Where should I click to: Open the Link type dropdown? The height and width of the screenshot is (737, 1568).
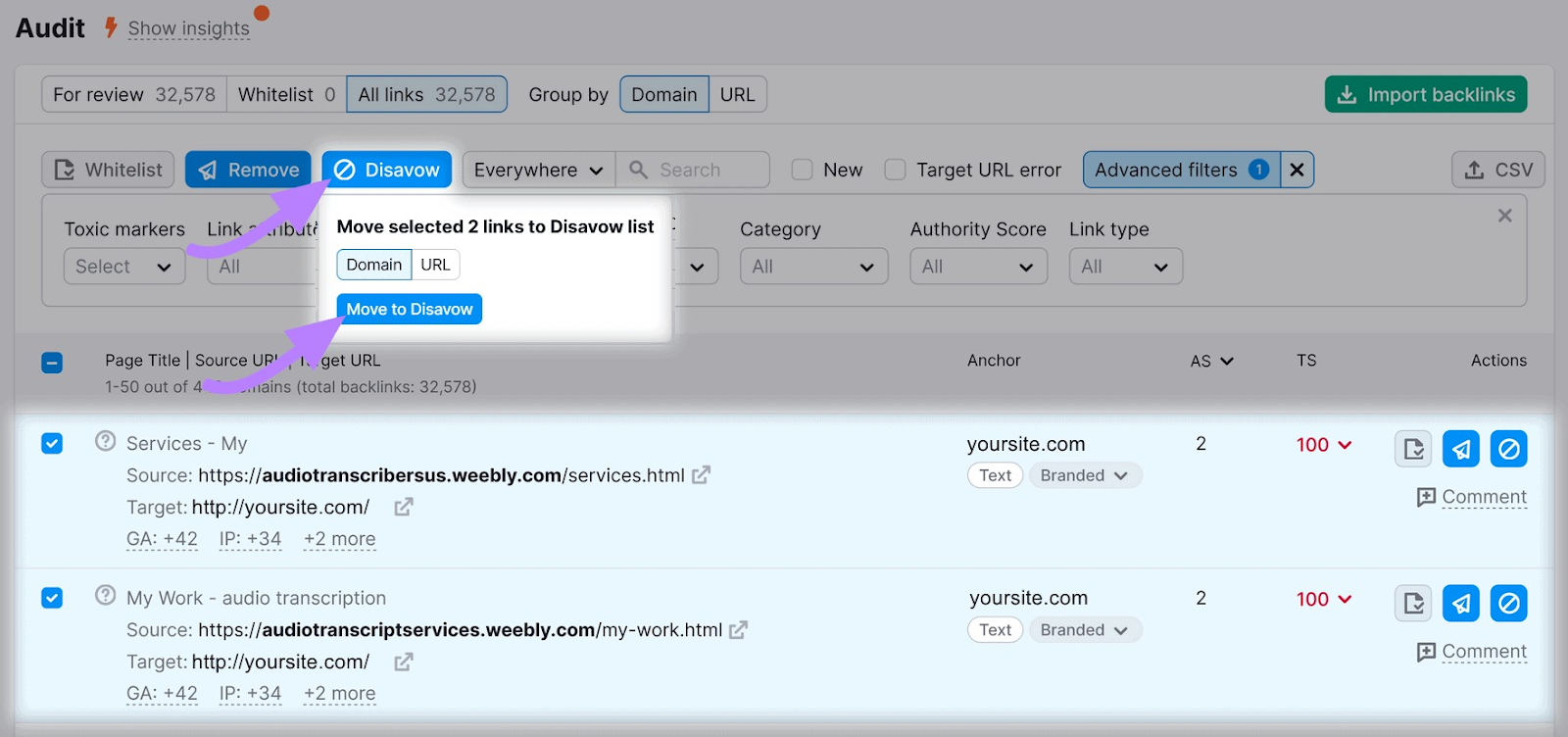1126,267
